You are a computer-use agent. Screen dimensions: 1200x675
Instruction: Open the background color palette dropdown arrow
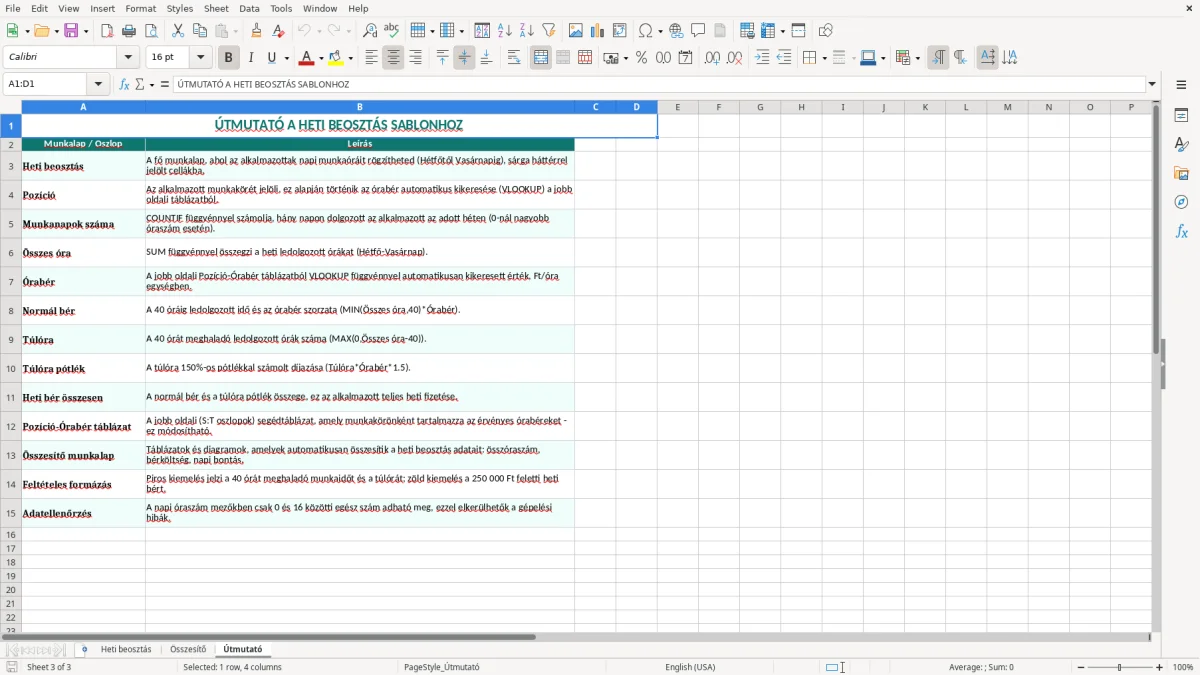350,58
